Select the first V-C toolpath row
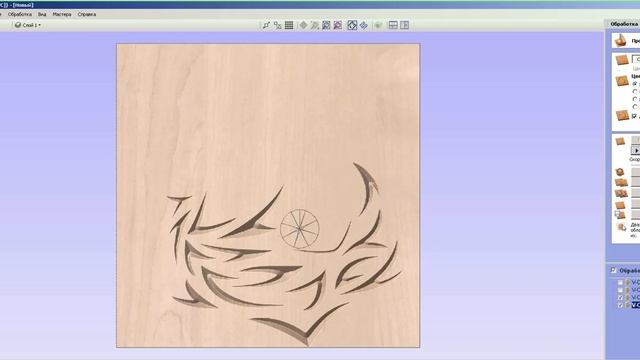 pos(636,282)
